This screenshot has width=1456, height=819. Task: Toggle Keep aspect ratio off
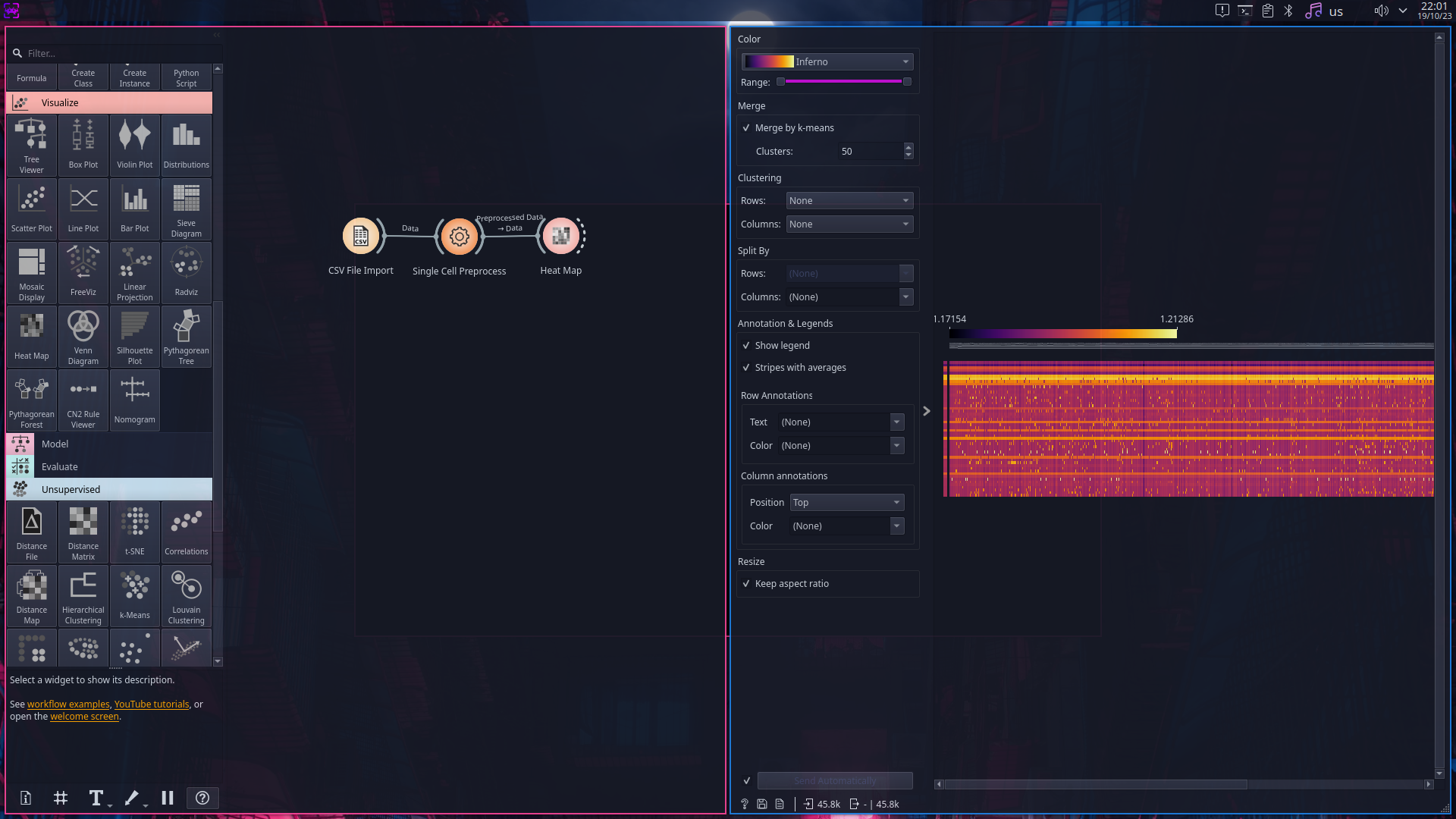pos(747,584)
